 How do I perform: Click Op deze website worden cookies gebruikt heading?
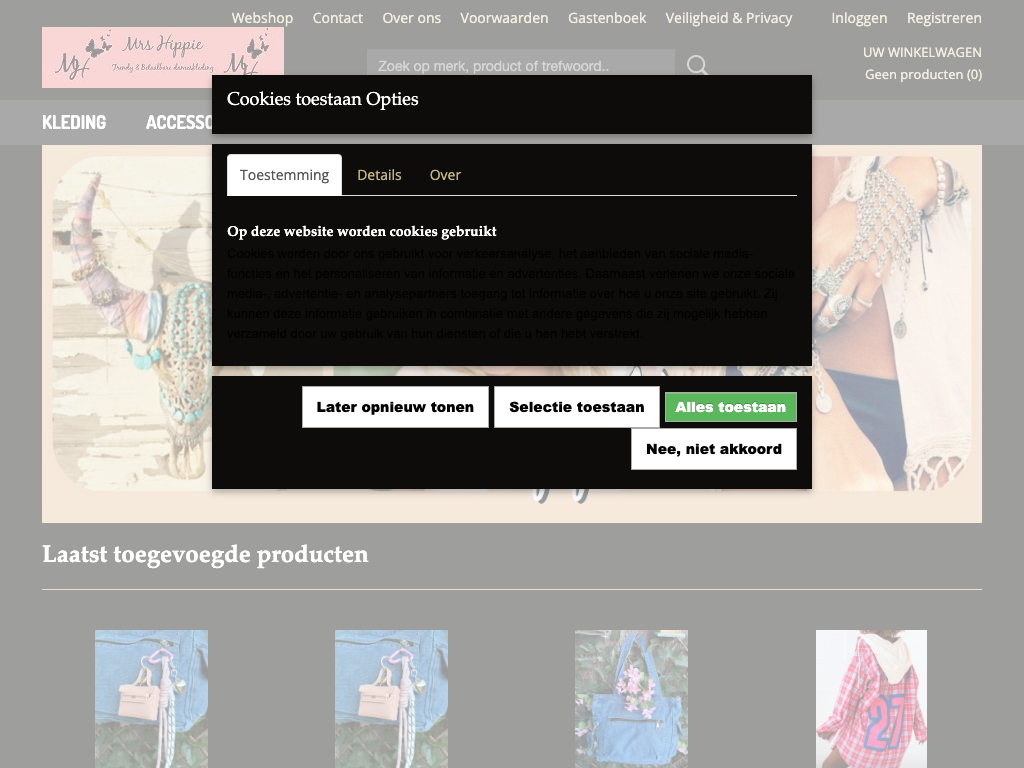(362, 231)
